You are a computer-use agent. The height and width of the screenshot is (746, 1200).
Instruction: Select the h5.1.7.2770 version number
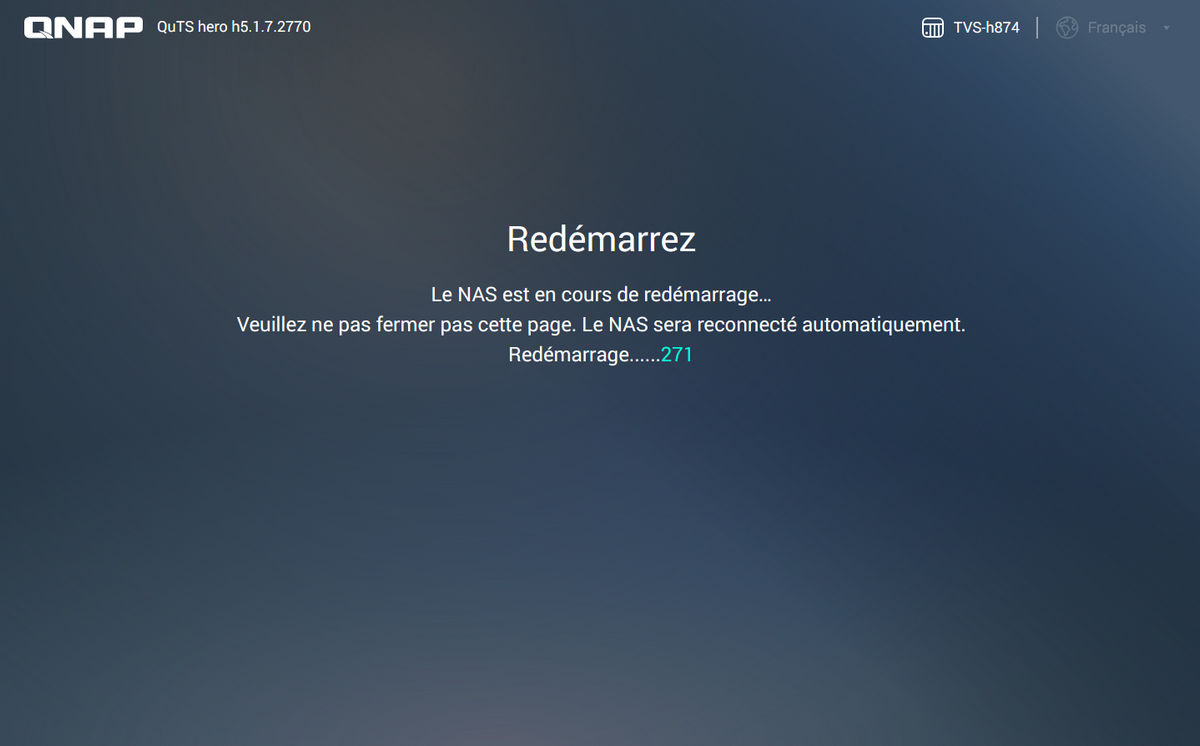point(270,27)
